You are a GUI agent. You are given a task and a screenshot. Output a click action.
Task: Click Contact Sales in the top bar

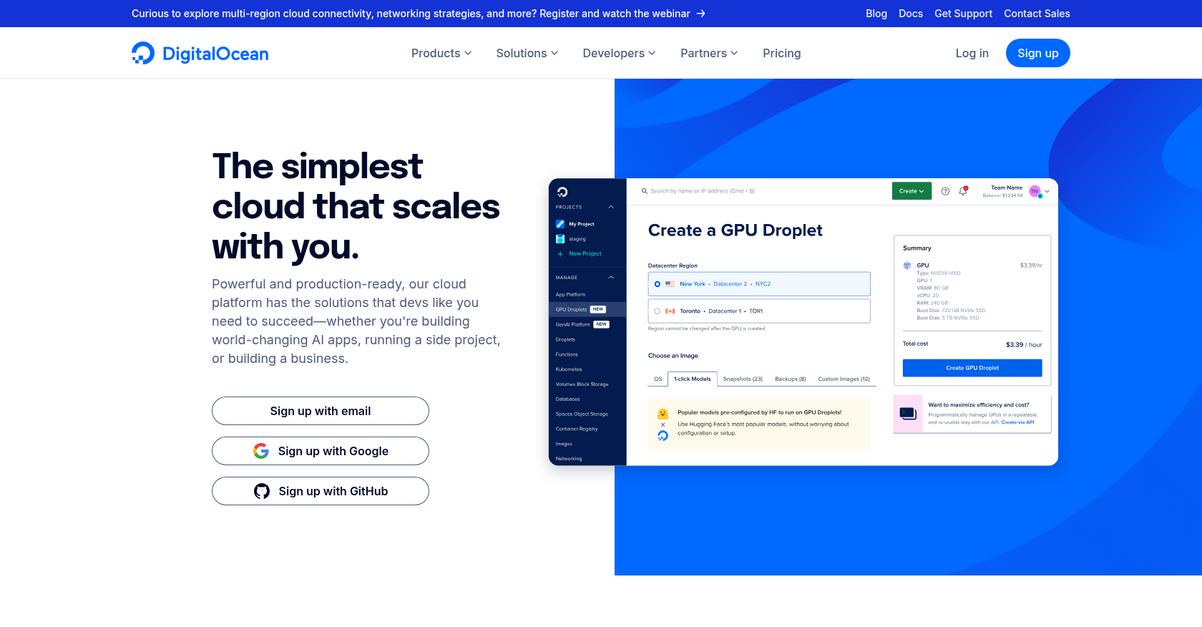tap(1037, 13)
